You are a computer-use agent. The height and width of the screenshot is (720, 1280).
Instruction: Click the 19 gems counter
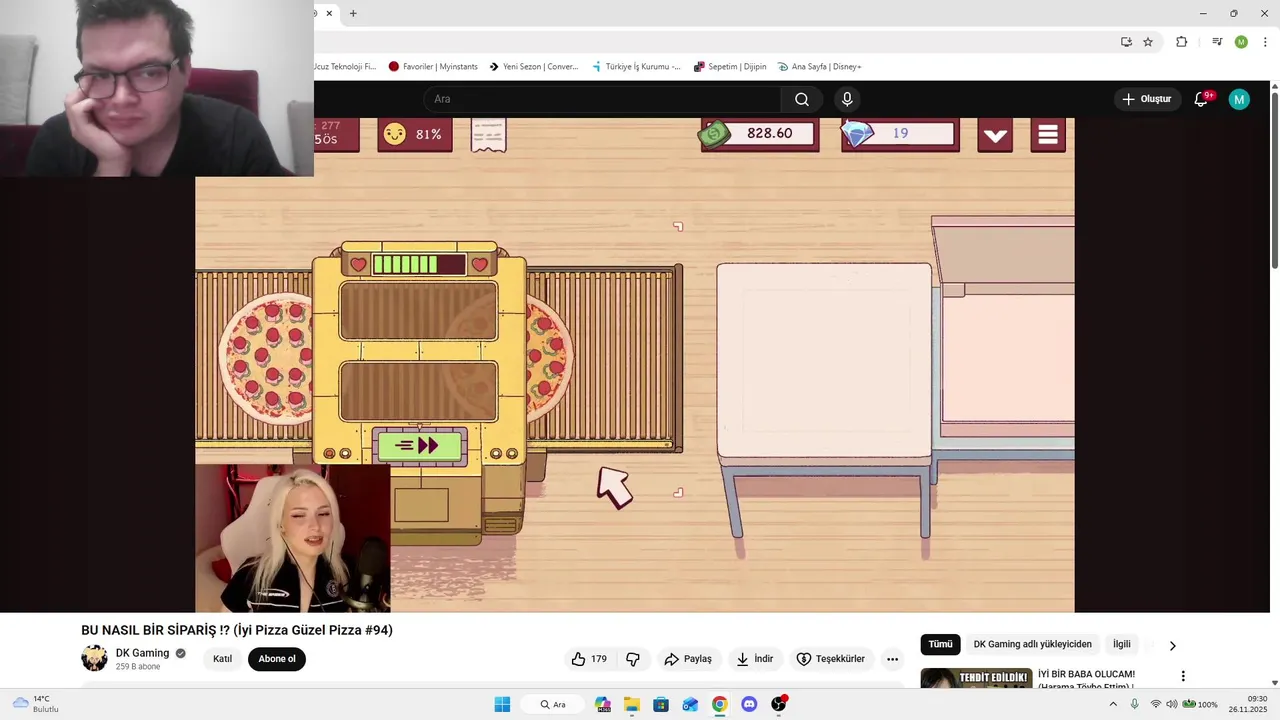click(900, 133)
